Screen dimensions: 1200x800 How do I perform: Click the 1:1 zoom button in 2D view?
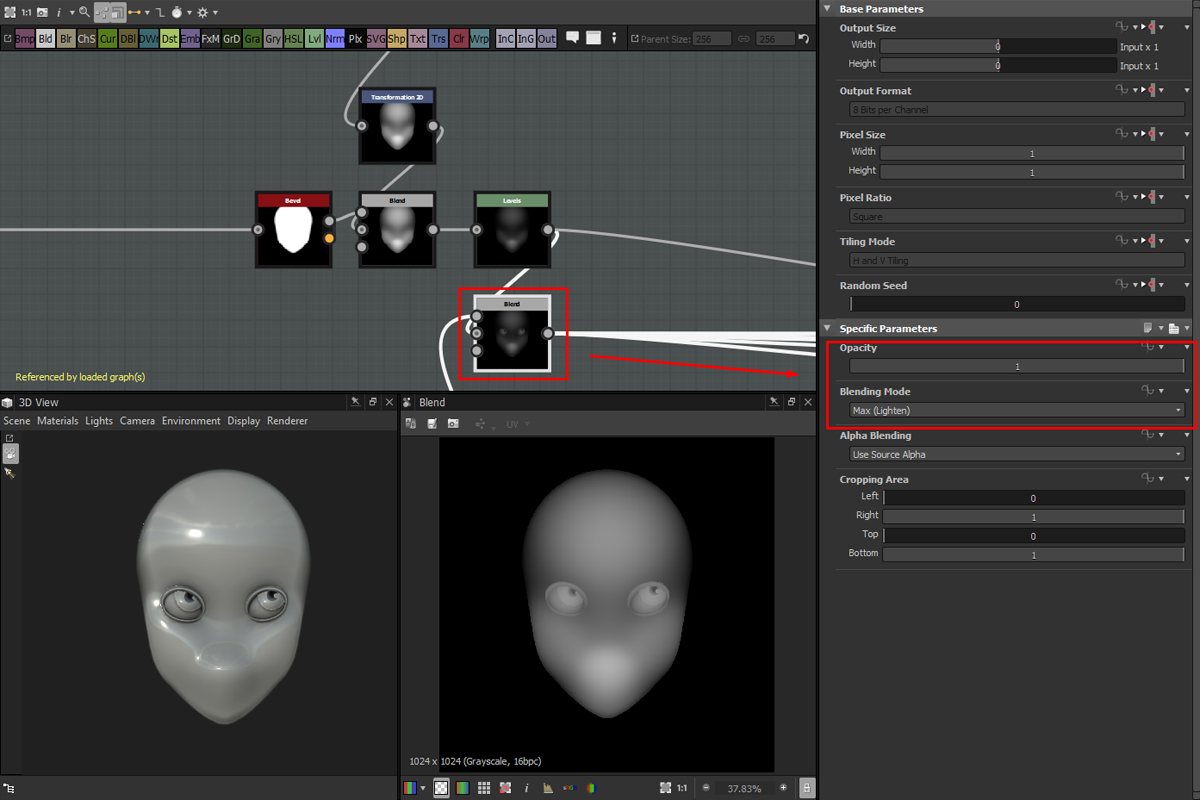point(682,788)
